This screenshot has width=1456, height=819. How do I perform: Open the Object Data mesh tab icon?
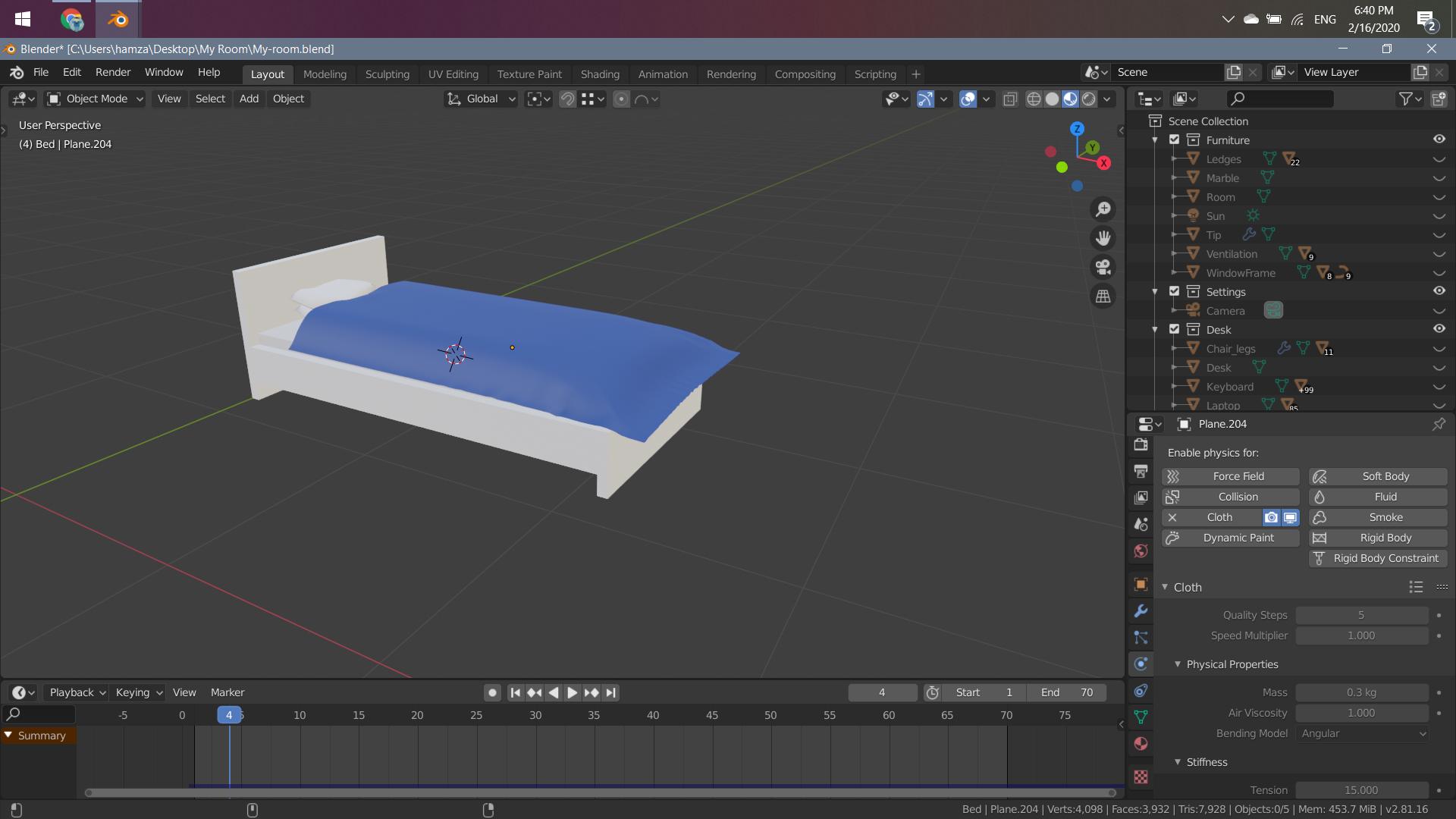(1141, 717)
